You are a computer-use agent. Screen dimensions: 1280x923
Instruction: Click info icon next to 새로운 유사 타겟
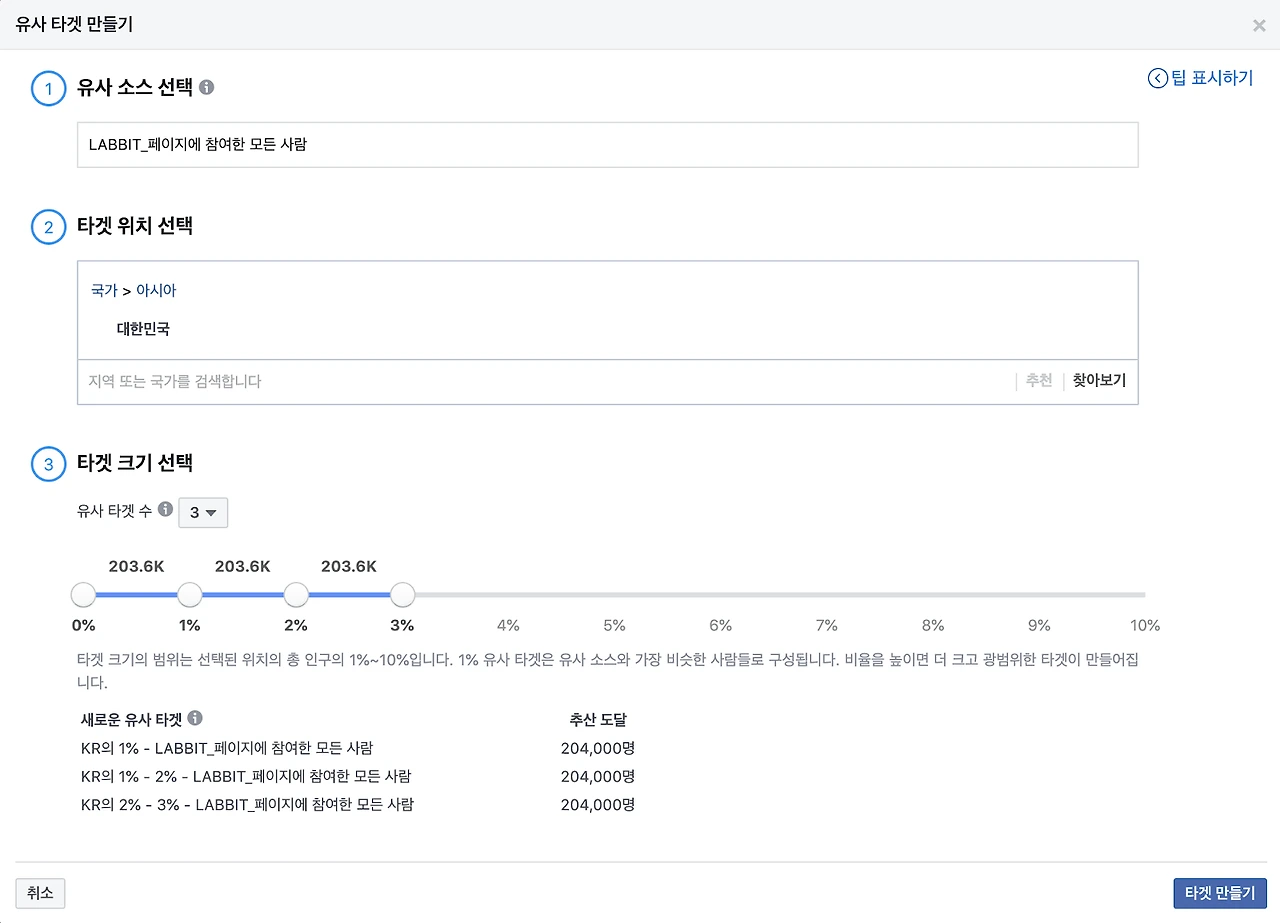[x=195, y=718]
